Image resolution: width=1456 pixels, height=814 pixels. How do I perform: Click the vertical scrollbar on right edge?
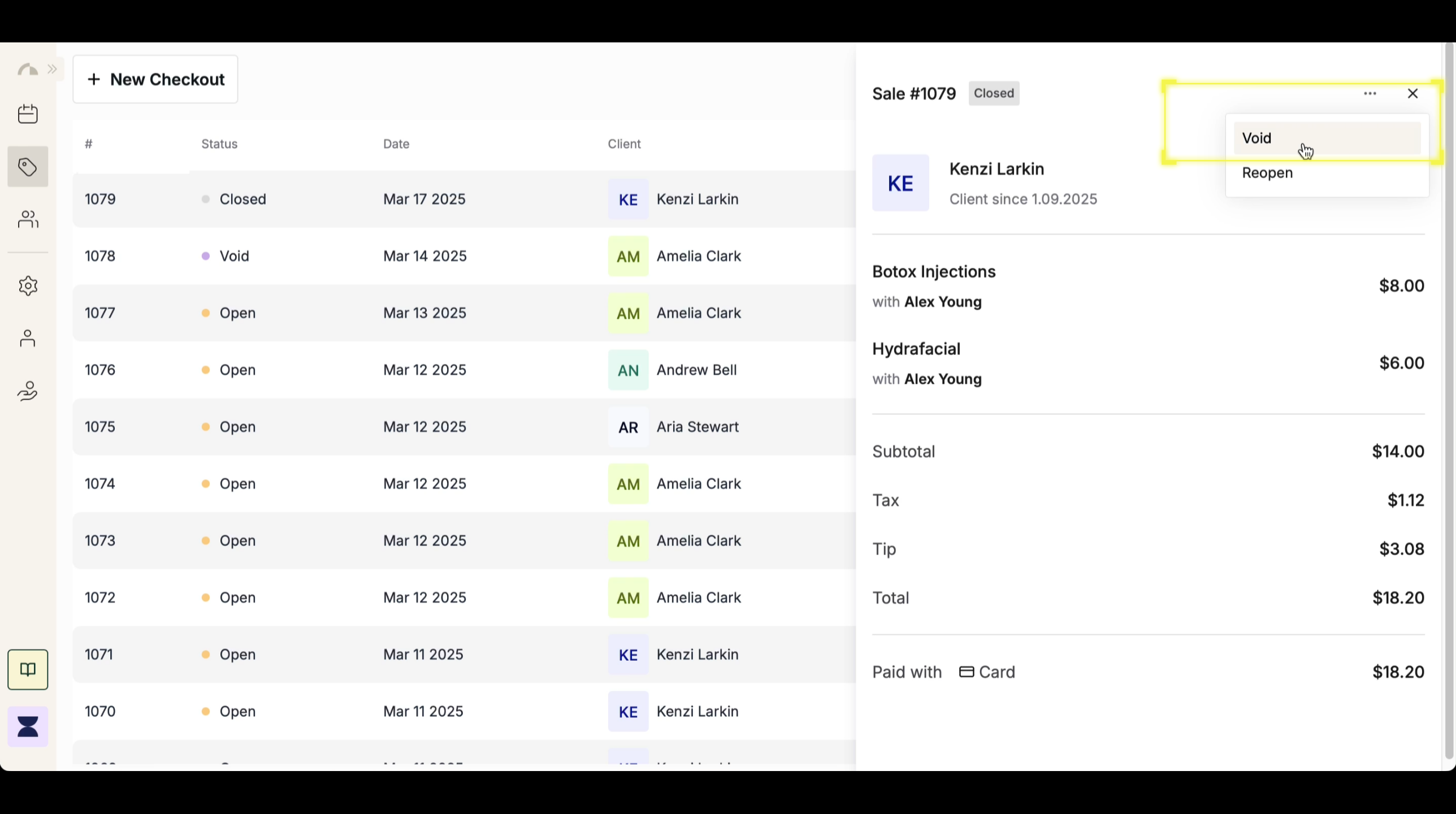1449,396
